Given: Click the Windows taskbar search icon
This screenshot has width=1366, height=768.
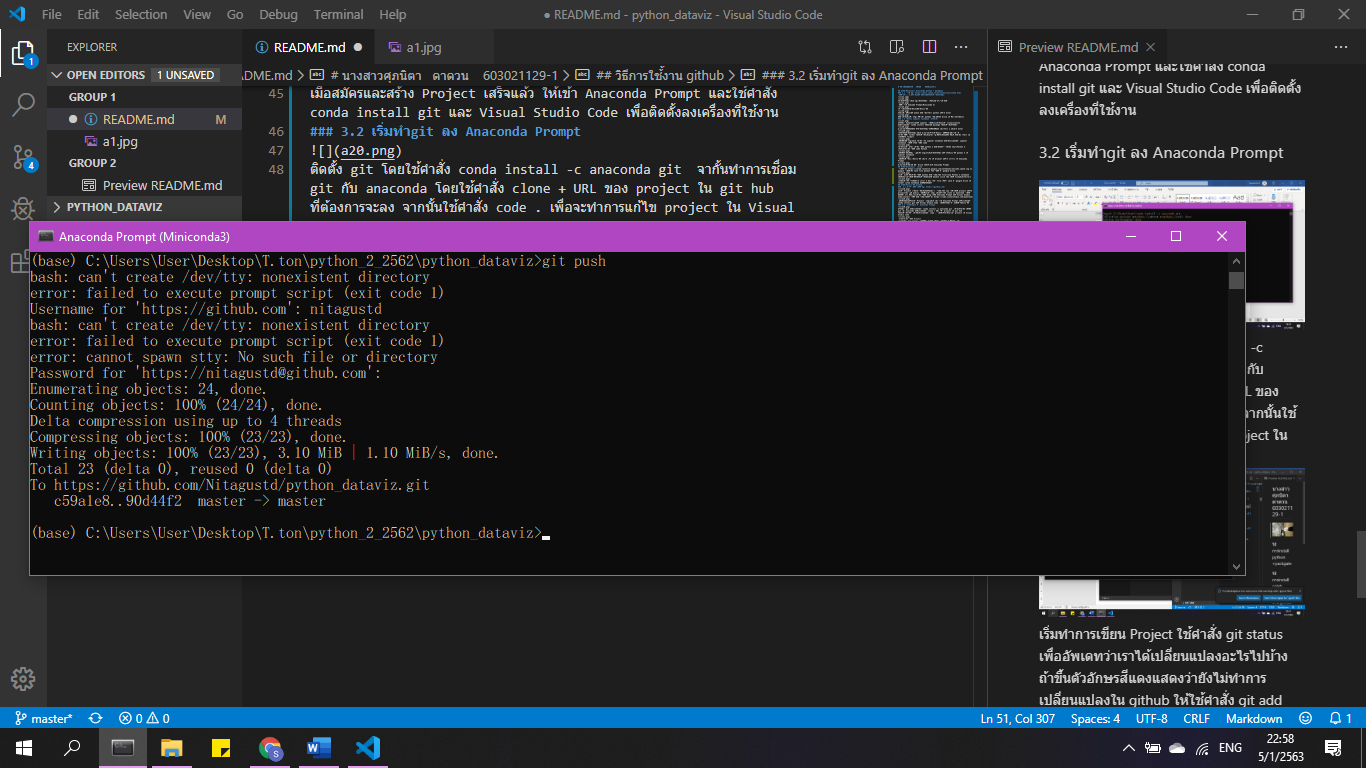Looking at the screenshot, I should pos(72,747).
